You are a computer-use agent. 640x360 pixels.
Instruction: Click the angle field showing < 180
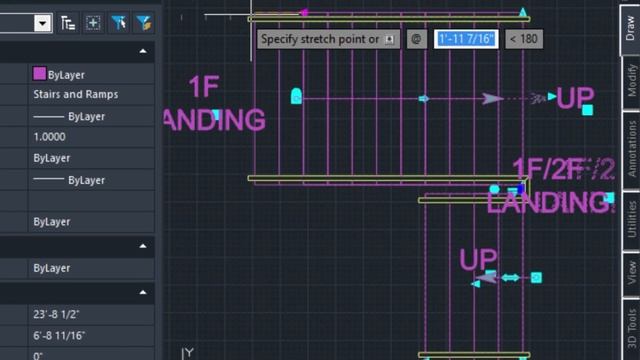(x=524, y=39)
